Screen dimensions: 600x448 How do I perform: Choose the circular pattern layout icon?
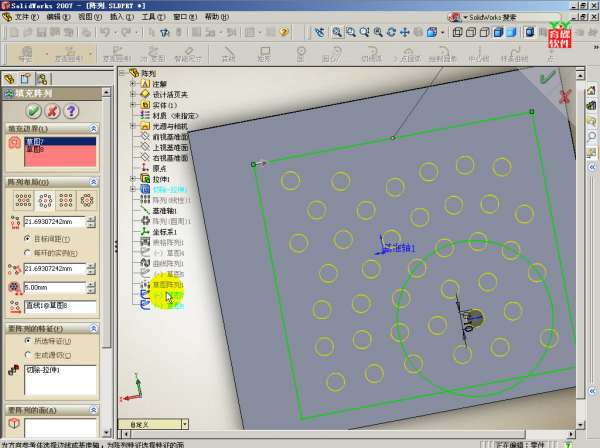pos(42,200)
